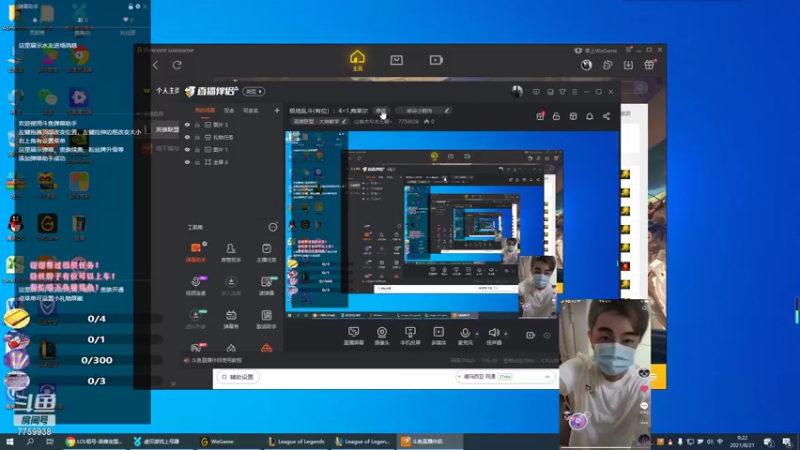This screenshot has width=800, height=450.
Task: Open the share icon in streaming header
Action: pos(606,116)
